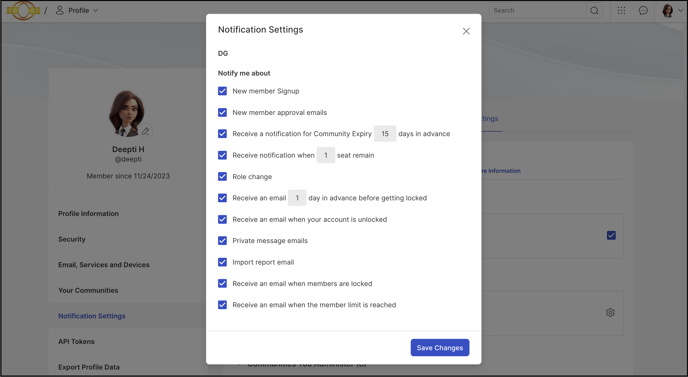
Task: Click in the Search field
Action: (538, 11)
